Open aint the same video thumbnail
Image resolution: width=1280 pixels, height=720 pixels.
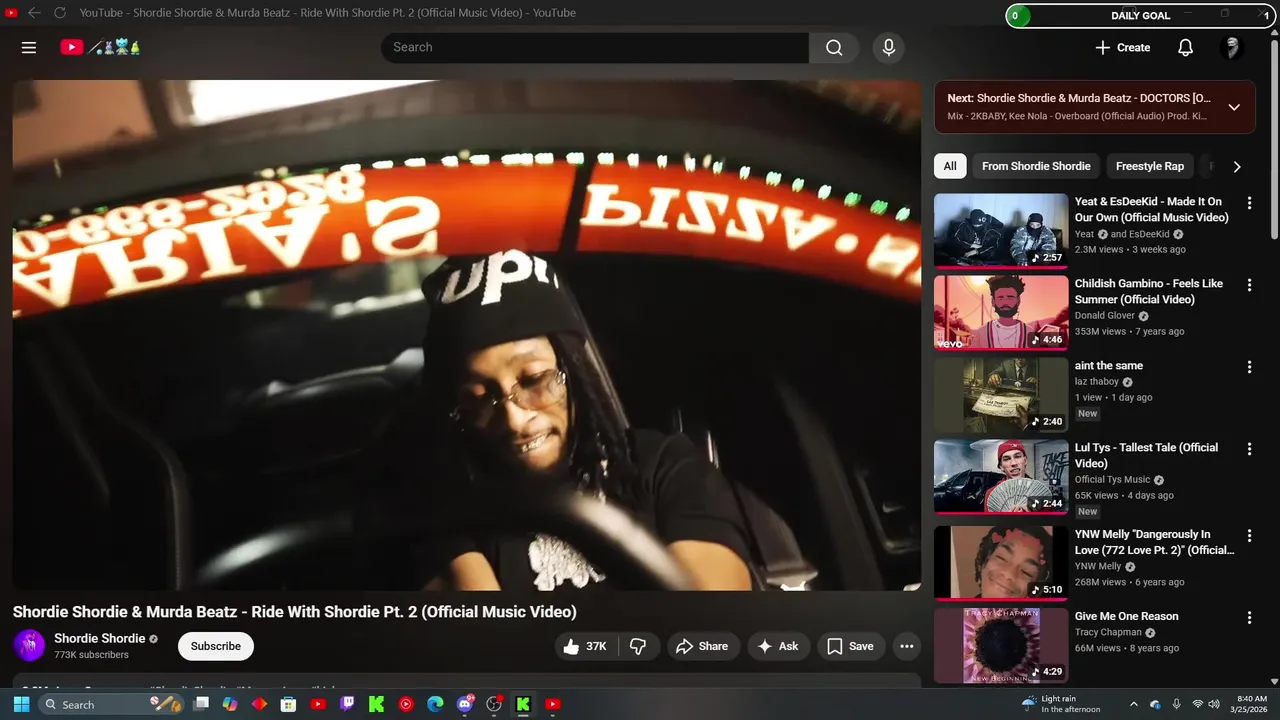(1001, 395)
